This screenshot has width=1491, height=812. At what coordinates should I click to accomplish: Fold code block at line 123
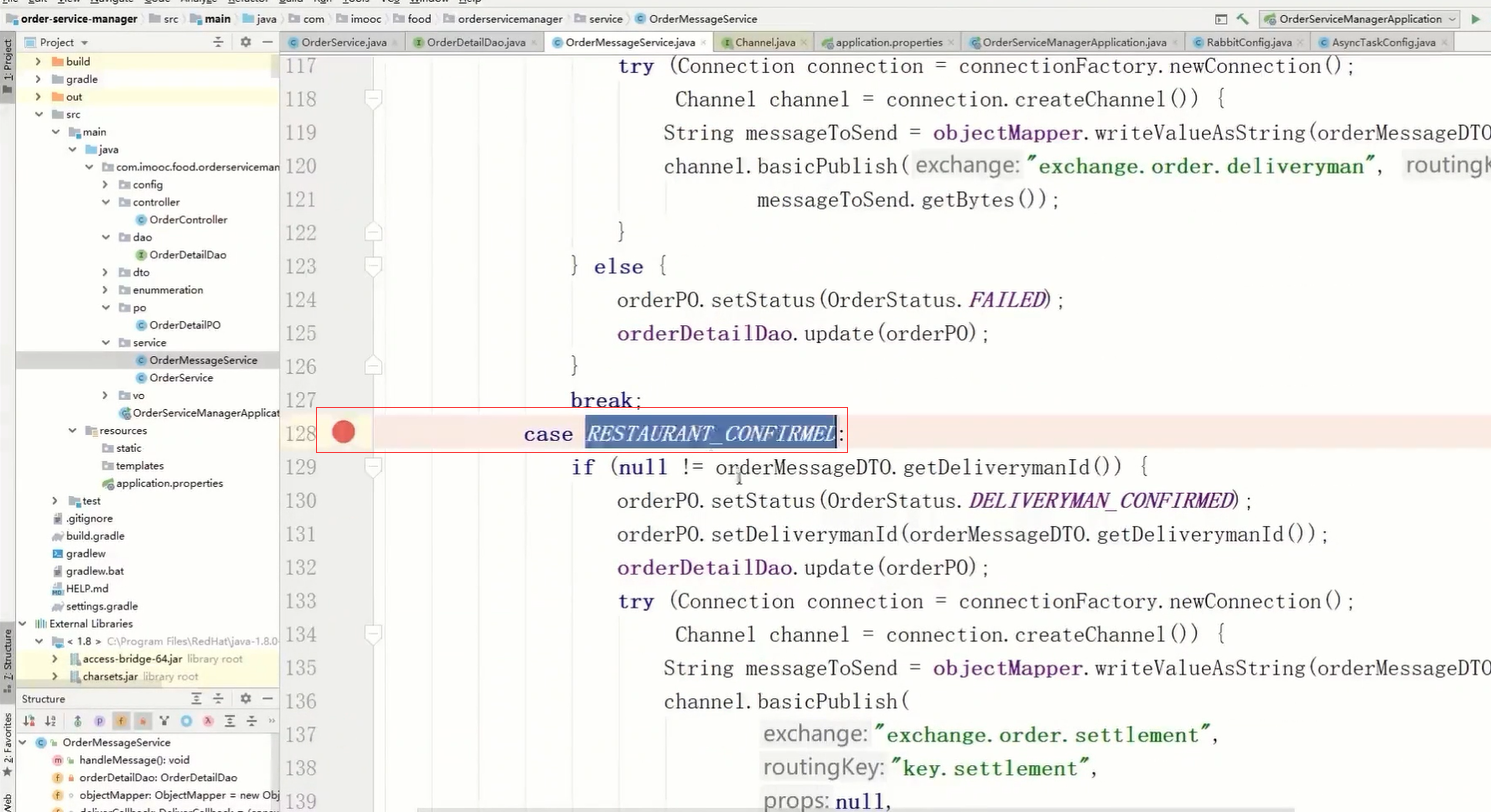point(373,266)
